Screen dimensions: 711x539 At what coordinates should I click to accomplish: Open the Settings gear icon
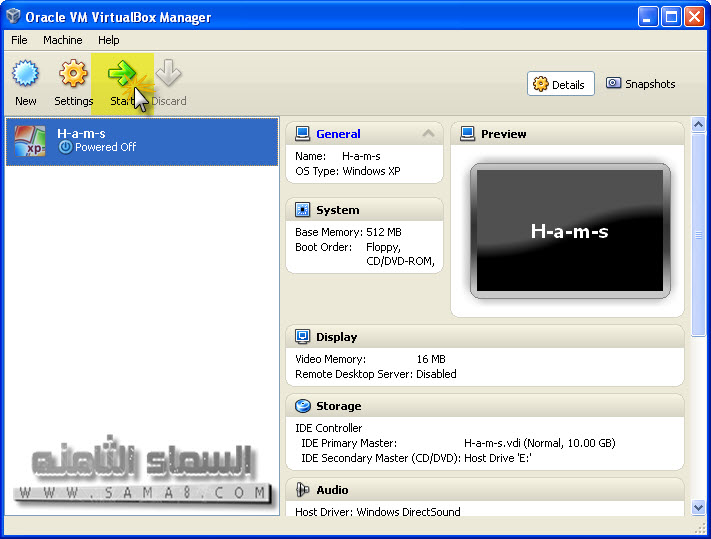73,75
